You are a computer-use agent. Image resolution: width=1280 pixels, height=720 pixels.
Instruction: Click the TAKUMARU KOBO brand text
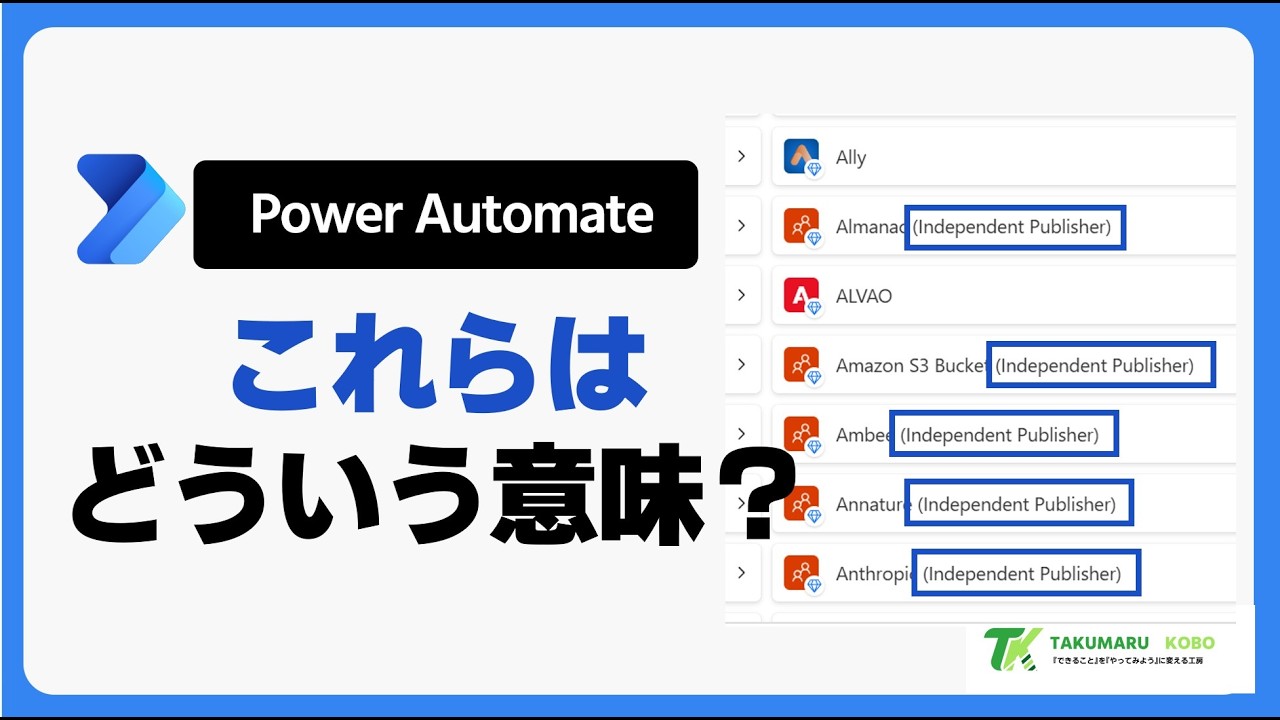coord(1132,643)
